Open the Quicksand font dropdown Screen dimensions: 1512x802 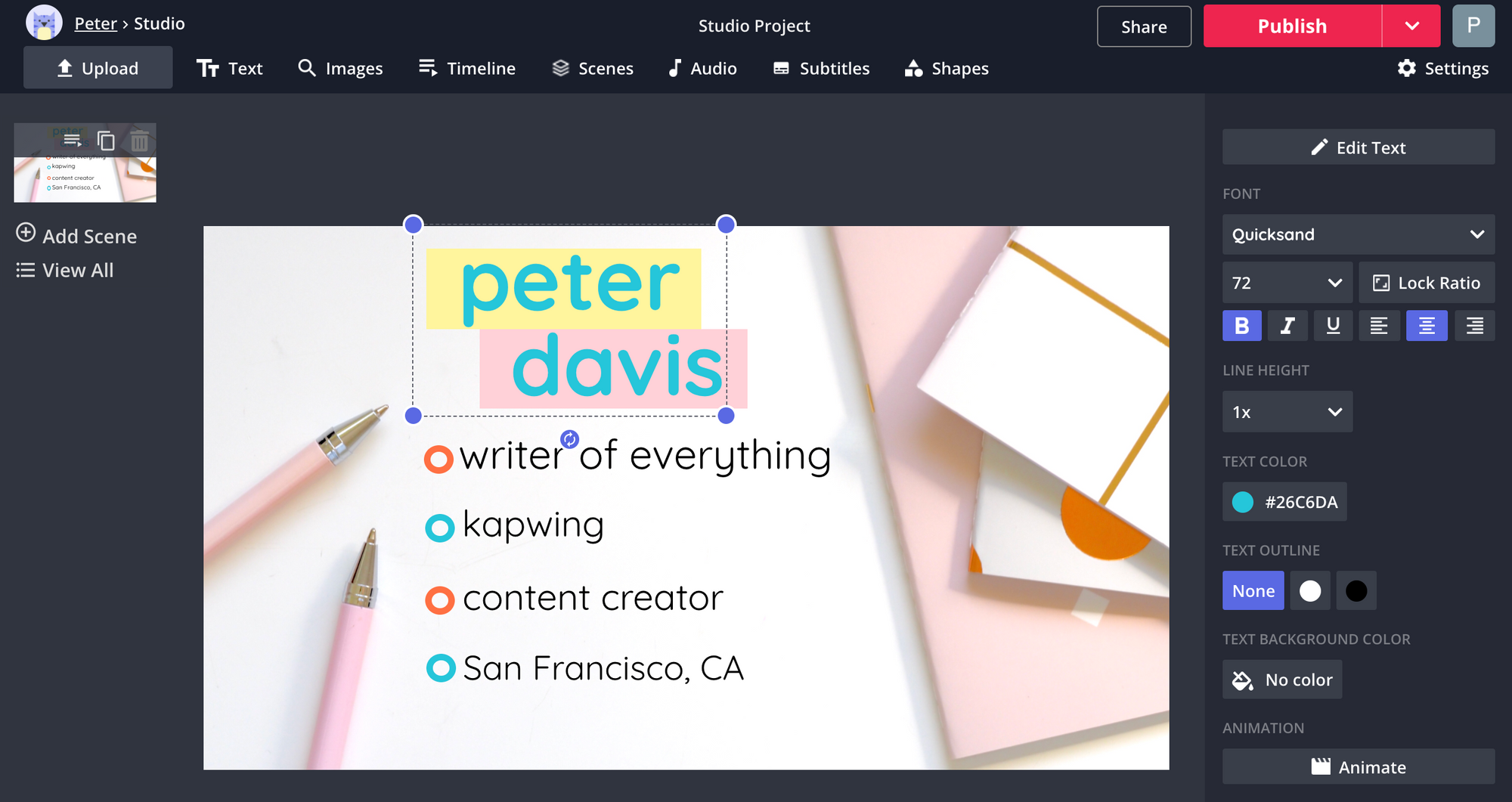(1358, 234)
